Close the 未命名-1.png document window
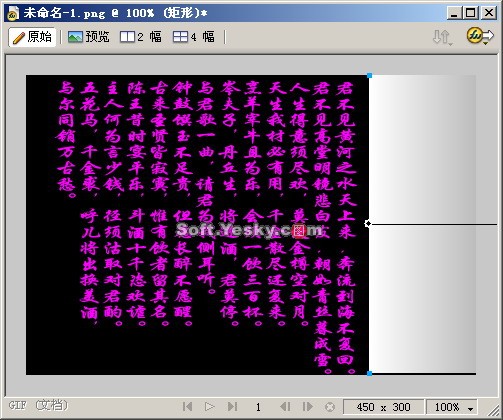This screenshot has width=503, height=420. (x=489, y=13)
